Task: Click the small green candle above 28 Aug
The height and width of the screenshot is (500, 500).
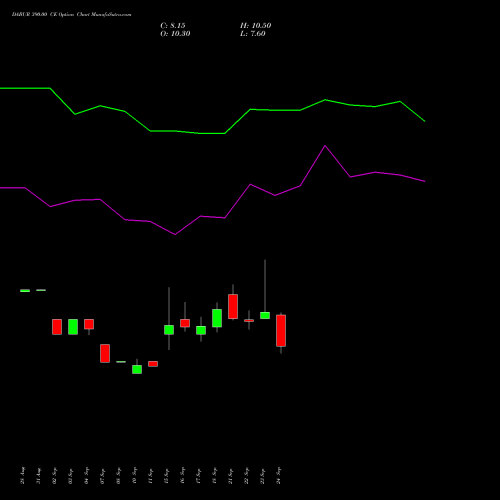Action: click(x=25, y=291)
